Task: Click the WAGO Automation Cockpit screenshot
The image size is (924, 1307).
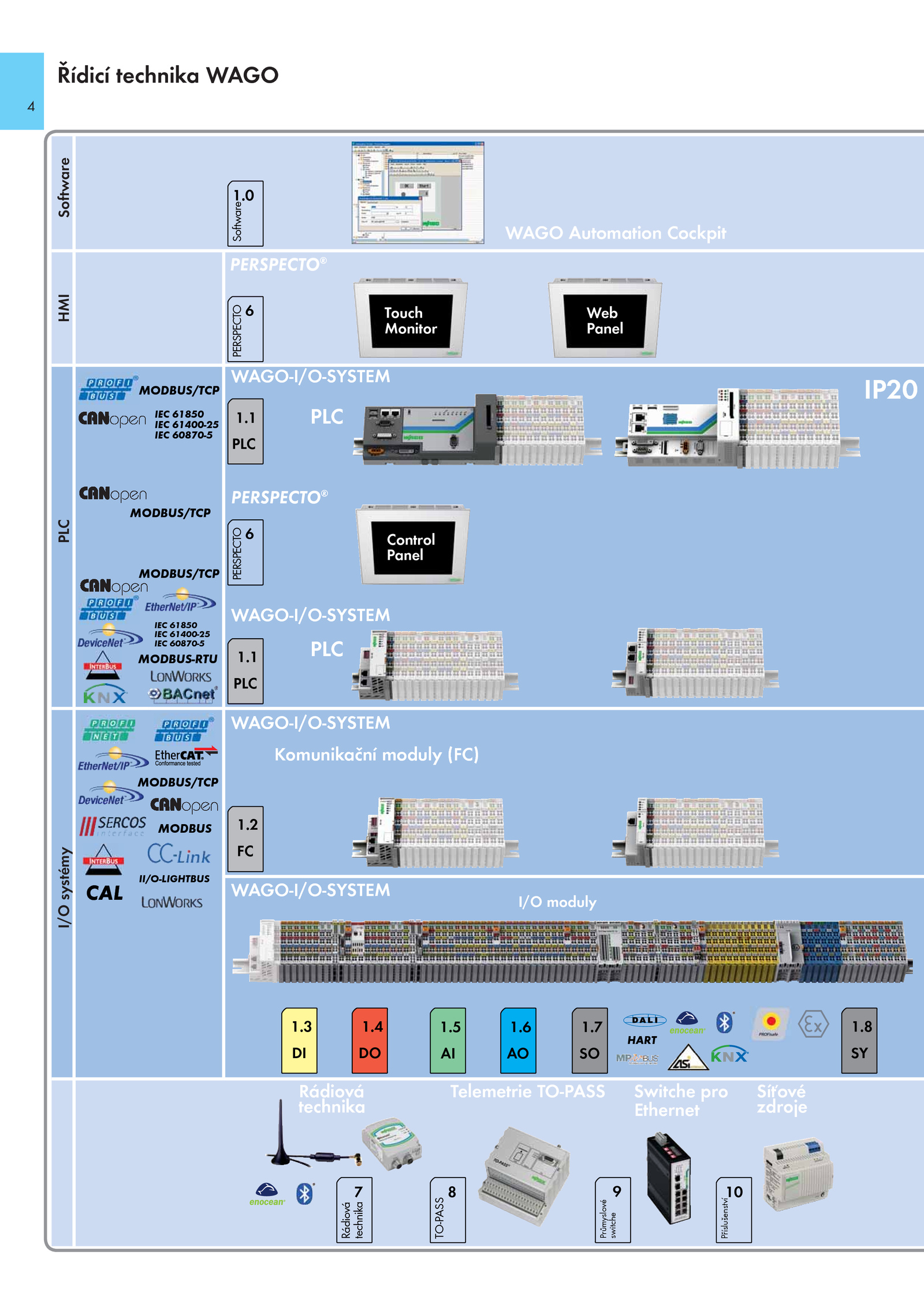Action: coord(418,192)
